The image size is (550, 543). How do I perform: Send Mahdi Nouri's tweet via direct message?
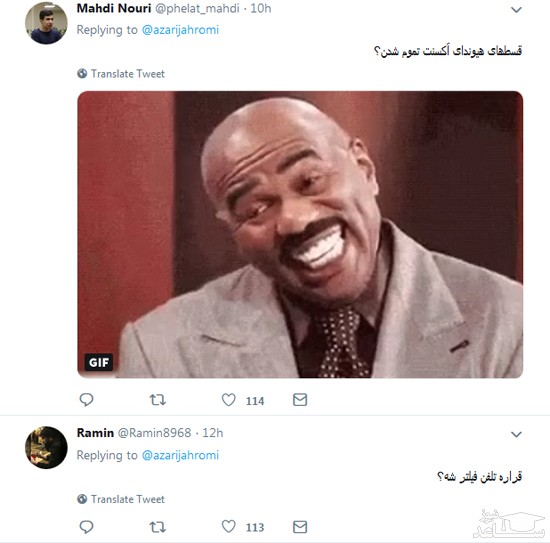(300, 400)
